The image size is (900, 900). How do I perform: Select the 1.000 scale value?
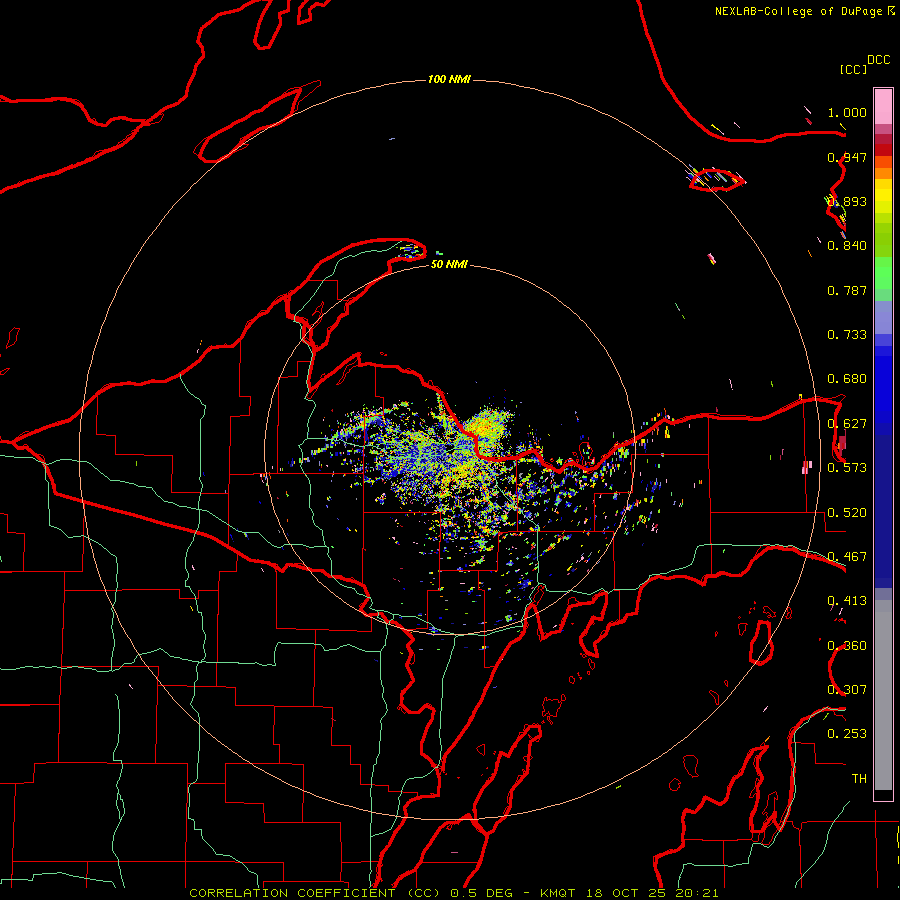point(847,112)
